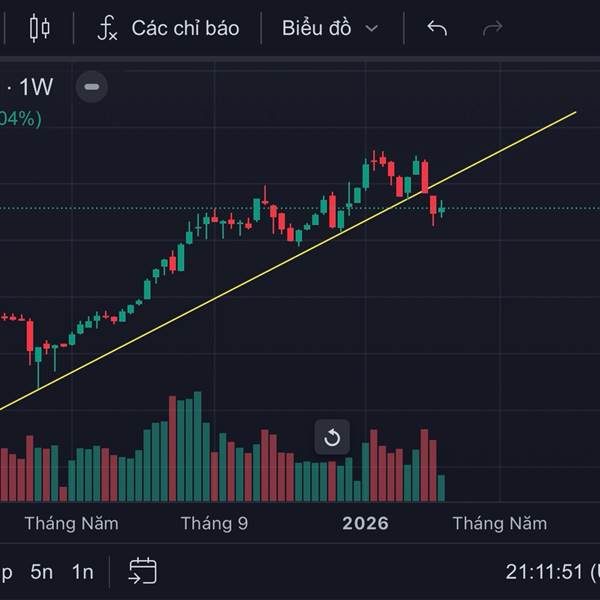Open the Các chỉ báo indicators panel
The height and width of the screenshot is (600, 600).
click(x=168, y=28)
